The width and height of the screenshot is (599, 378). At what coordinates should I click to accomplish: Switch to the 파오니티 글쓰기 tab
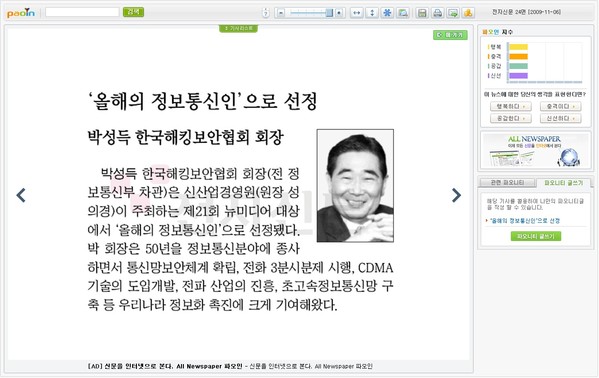563,183
